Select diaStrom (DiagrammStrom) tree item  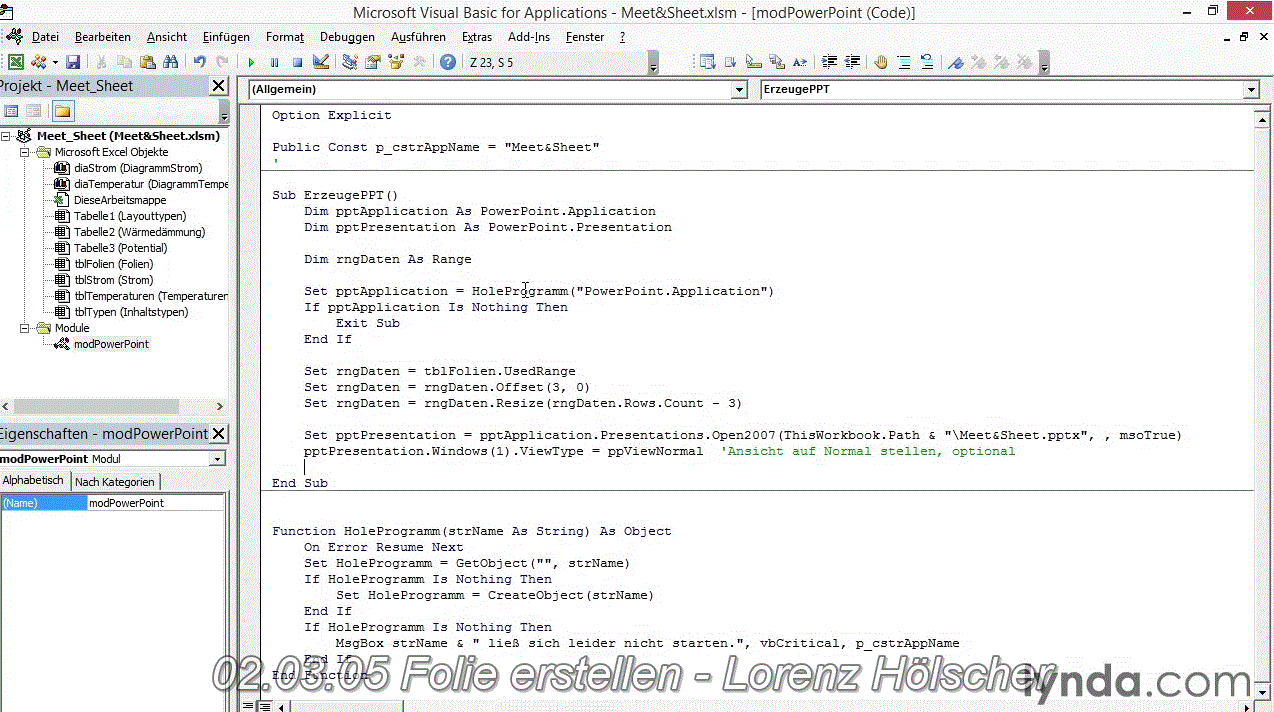click(138, 168)
